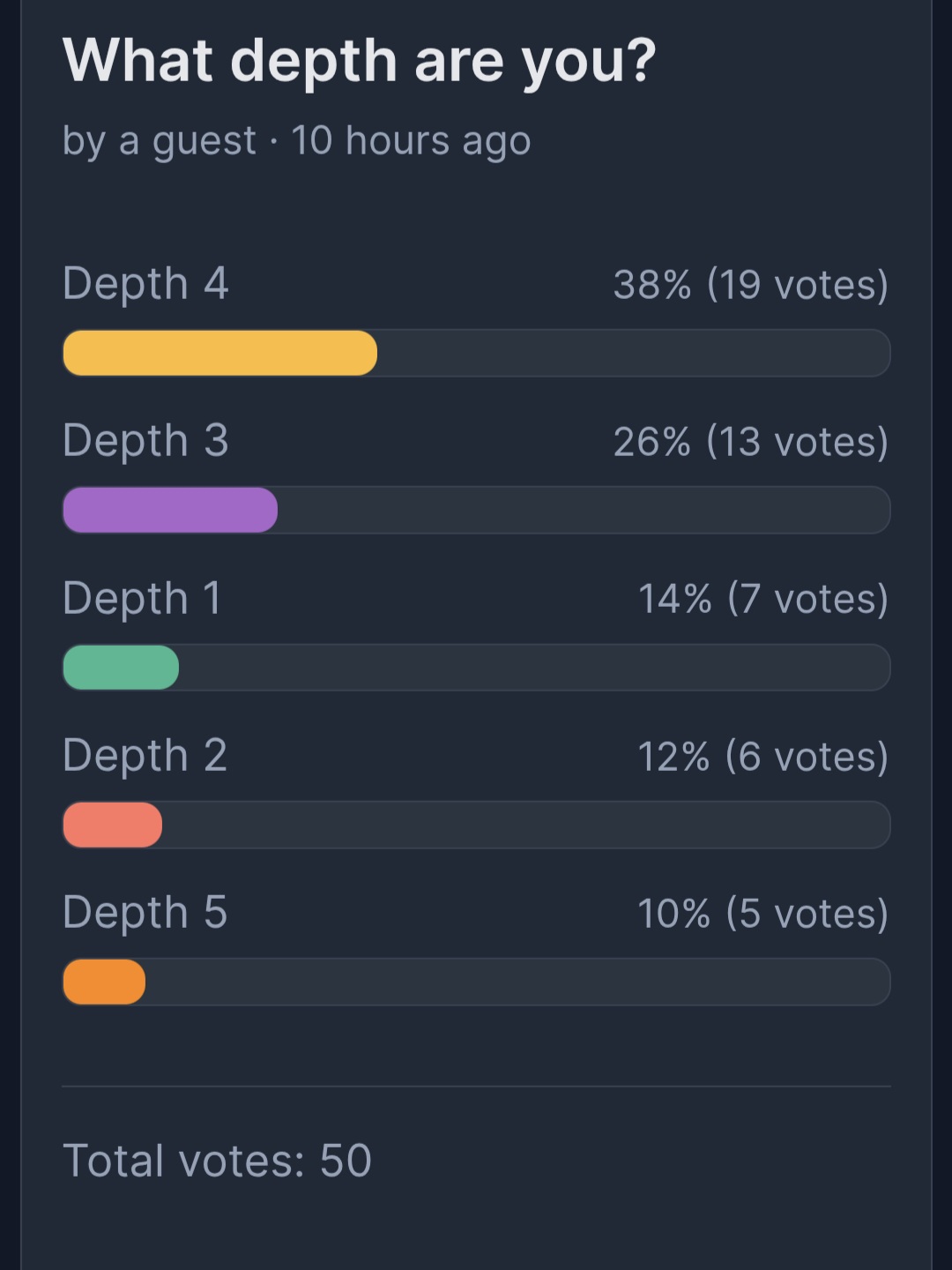The width and height of the screenshot is (952, 1270).
Task: Select the Depth 4 option label
Action: [x=145, y=285]
